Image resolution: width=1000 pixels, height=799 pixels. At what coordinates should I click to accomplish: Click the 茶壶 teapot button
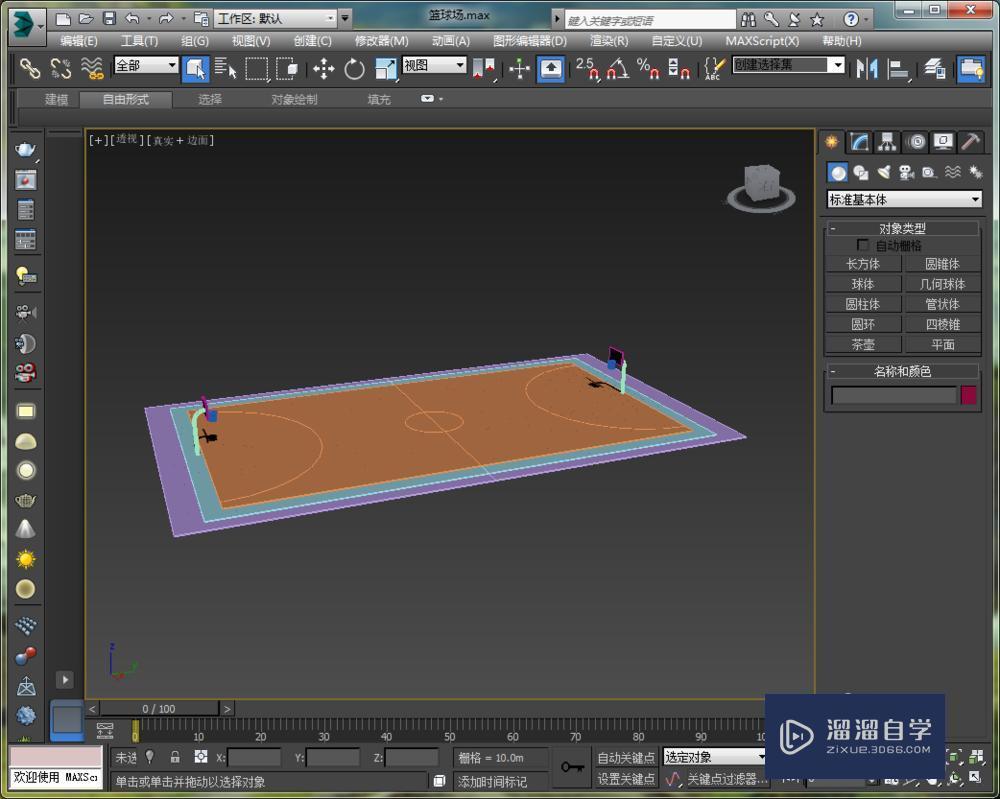(863, 344)
